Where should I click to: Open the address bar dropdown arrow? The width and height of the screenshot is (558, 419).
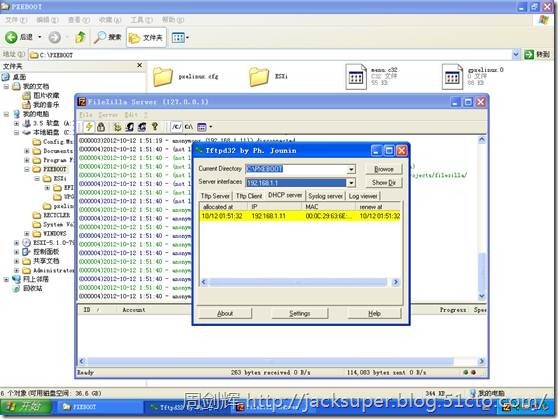click(516, 54)
